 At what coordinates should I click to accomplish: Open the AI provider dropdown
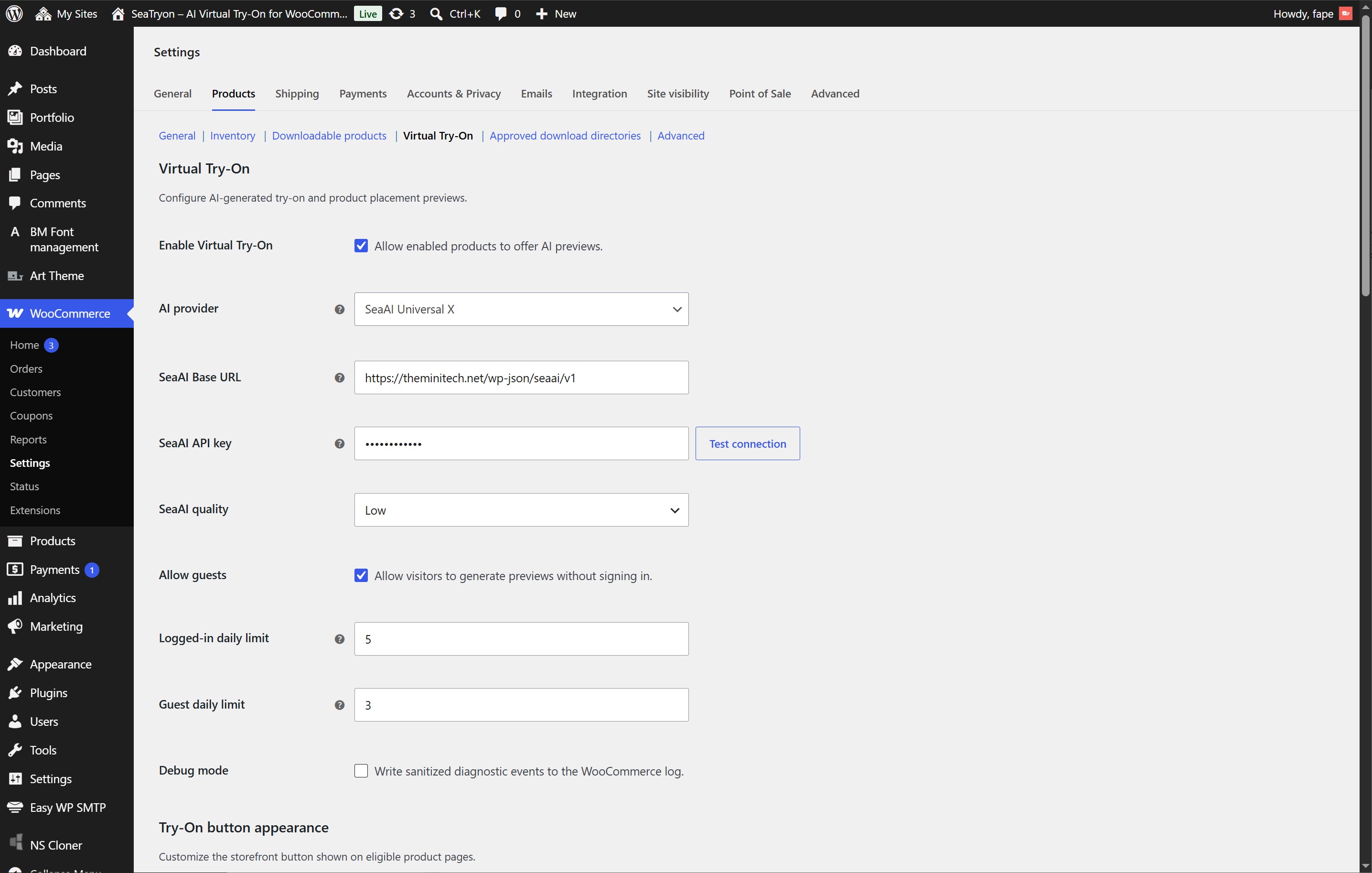pos(521,310)
